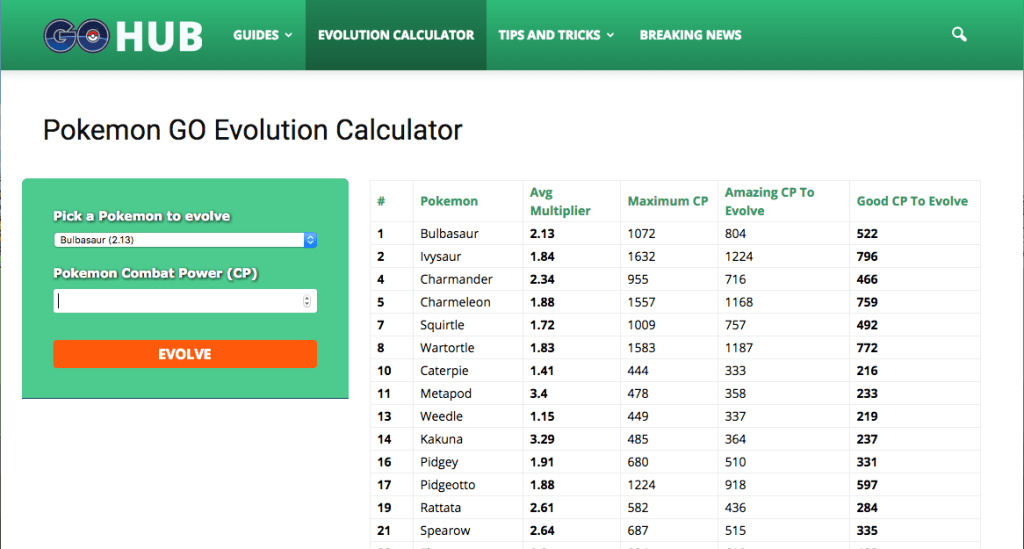Select Charmander in the table
The width and height of the screenshot is (1024, 549).
pyautogui.click(x=456, y=279)
